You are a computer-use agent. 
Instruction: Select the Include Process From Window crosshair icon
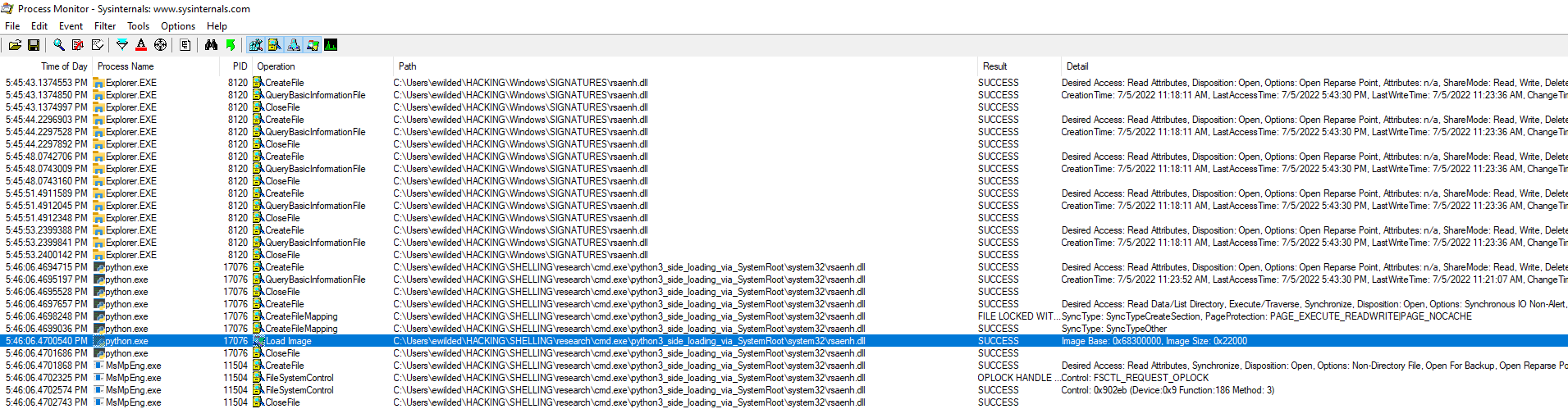click(x=161, y=45)
